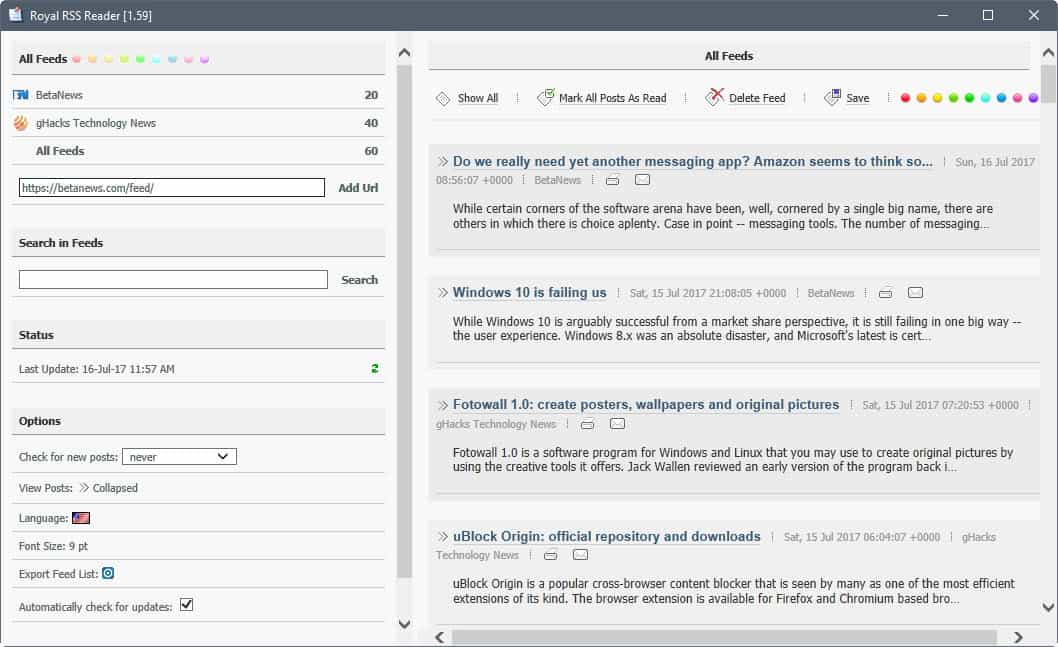
Task: Click the print icon on the Amazon messaging post
Action: tap(613, 180)
